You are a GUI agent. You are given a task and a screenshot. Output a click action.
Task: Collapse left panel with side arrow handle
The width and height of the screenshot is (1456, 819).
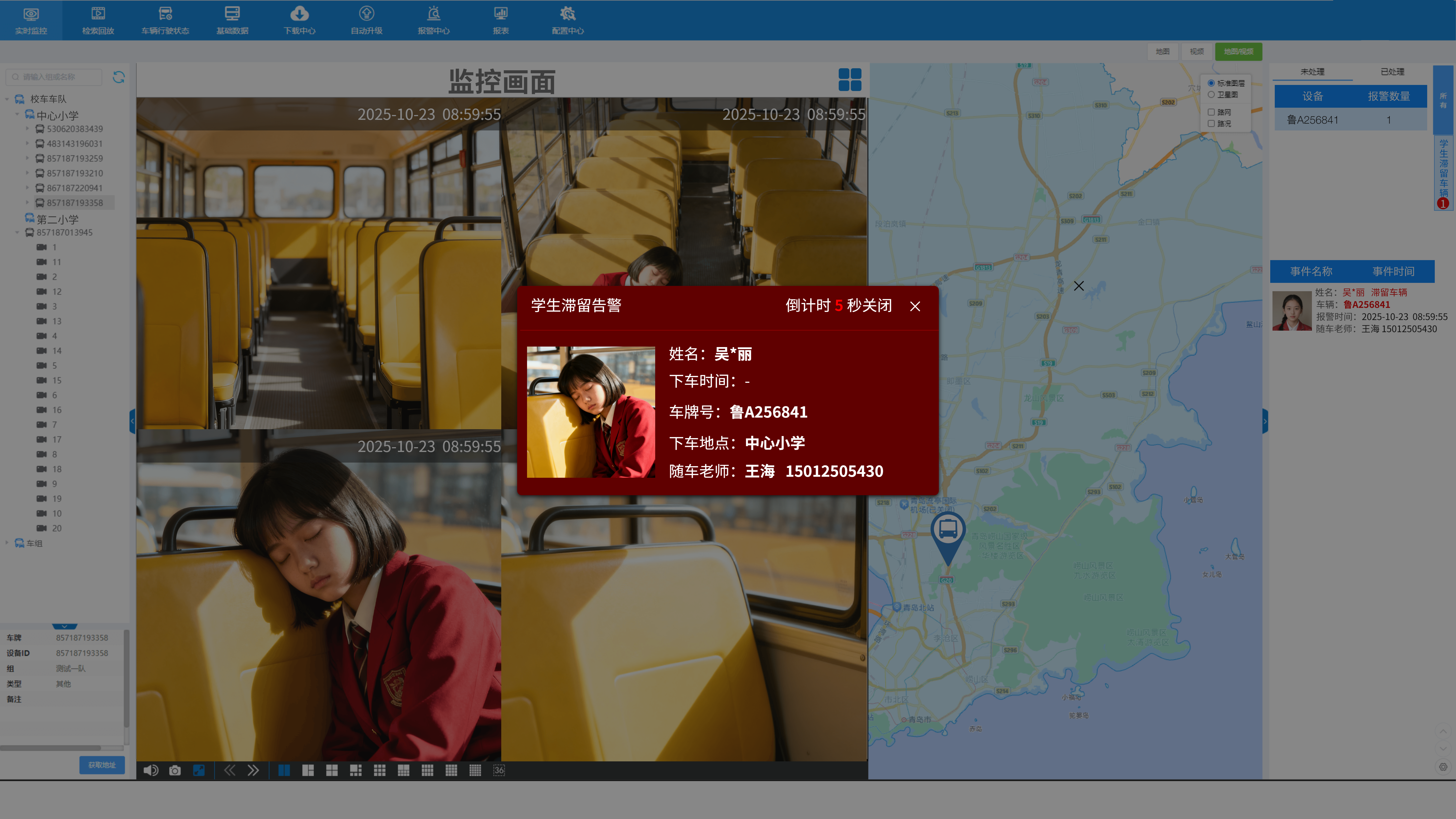[133, 421]
